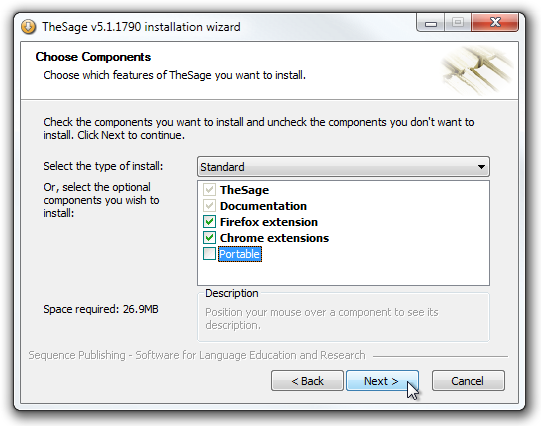
Task: Click the Description box area
Action: click(x=343, y=318)
